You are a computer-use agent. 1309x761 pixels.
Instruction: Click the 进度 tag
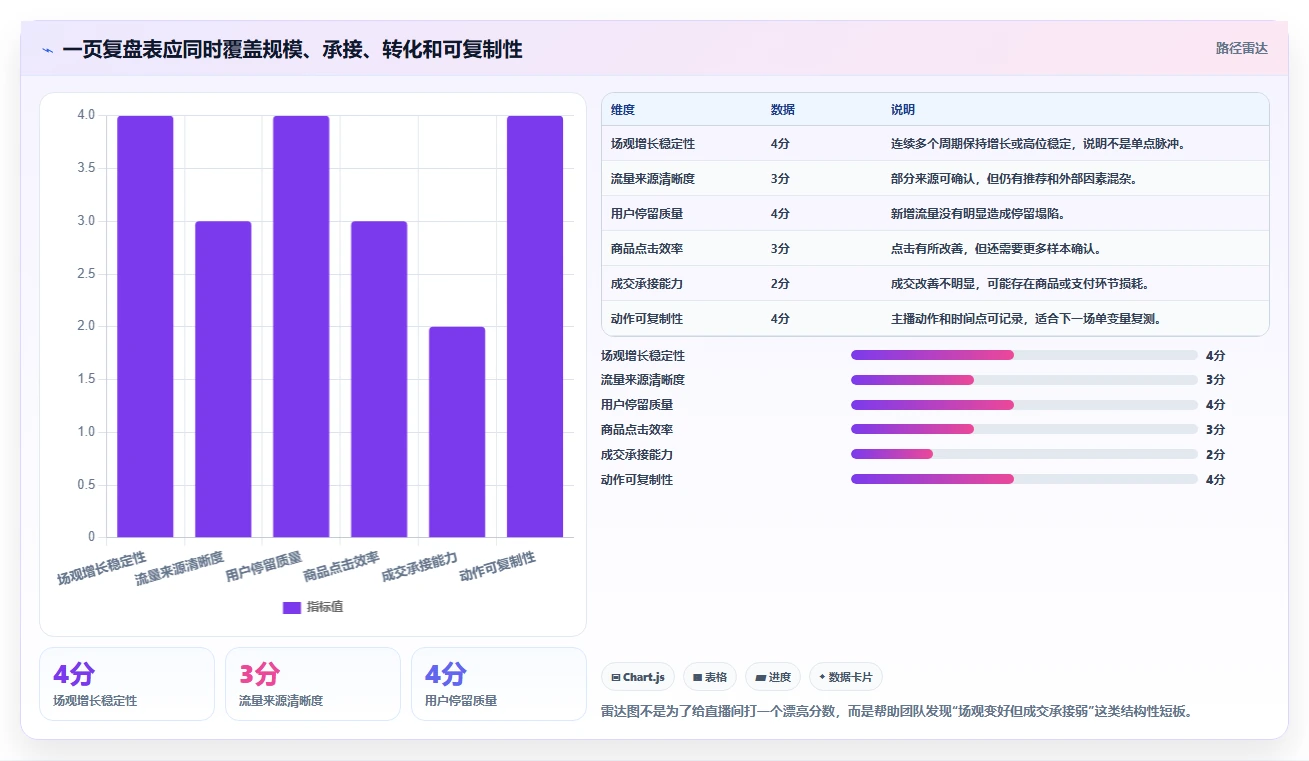[x=773, y=677]
